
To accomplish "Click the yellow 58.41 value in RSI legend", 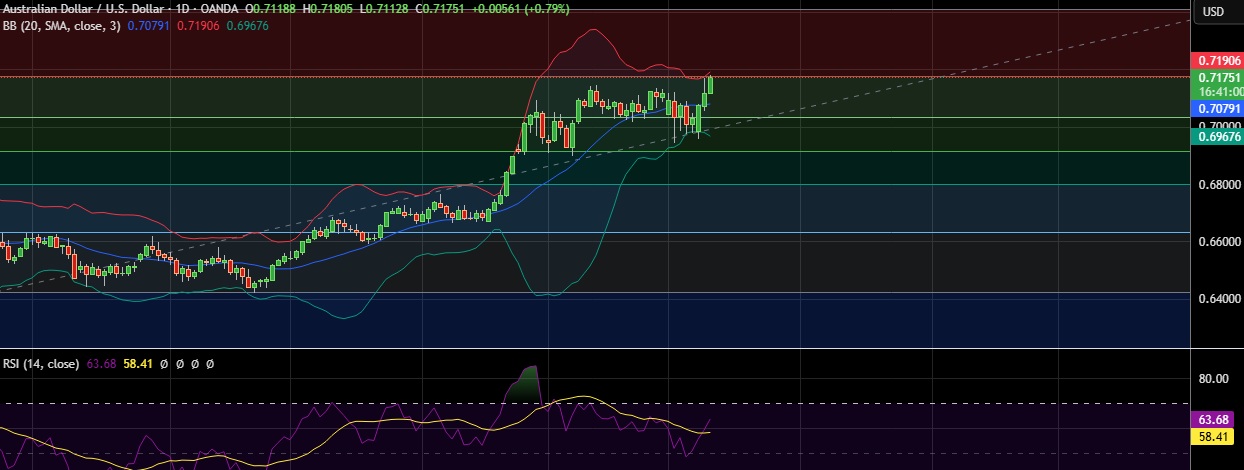I will point(137,364).
